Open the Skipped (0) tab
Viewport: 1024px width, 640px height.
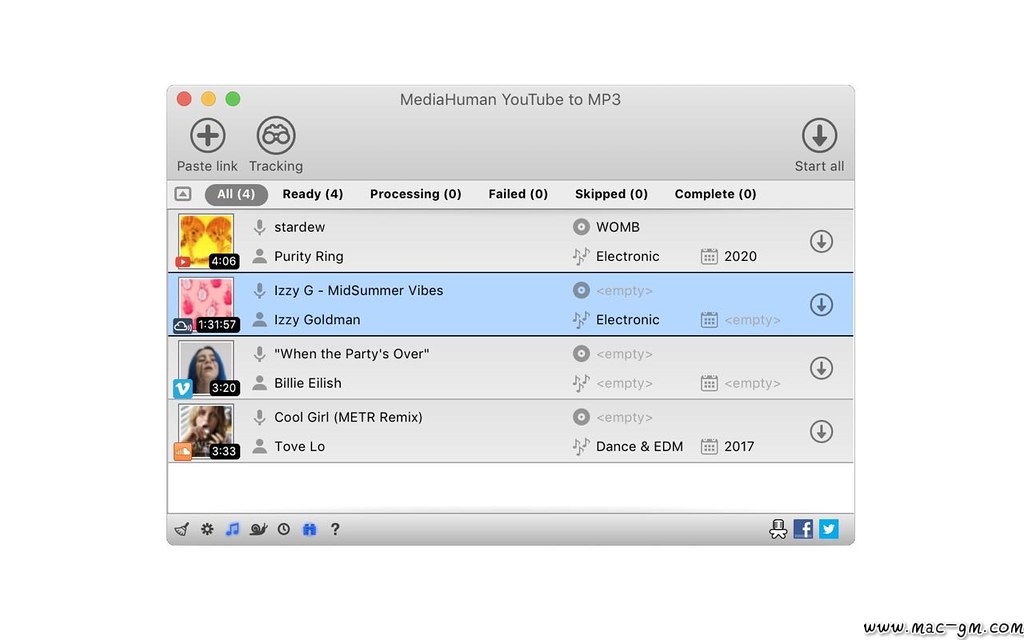pyautogui.click(x=611, y=194)
